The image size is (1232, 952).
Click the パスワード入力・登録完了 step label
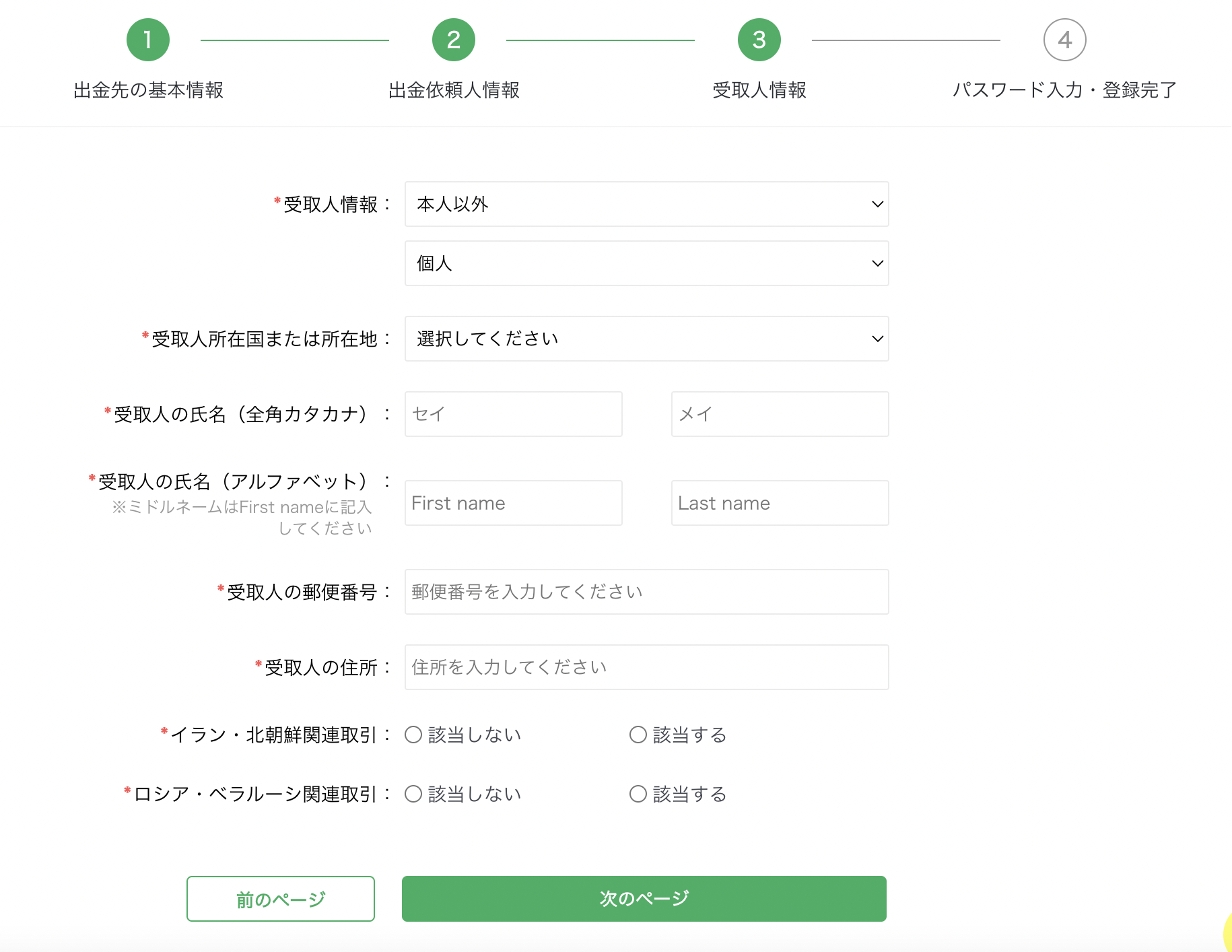[1065, 90]
